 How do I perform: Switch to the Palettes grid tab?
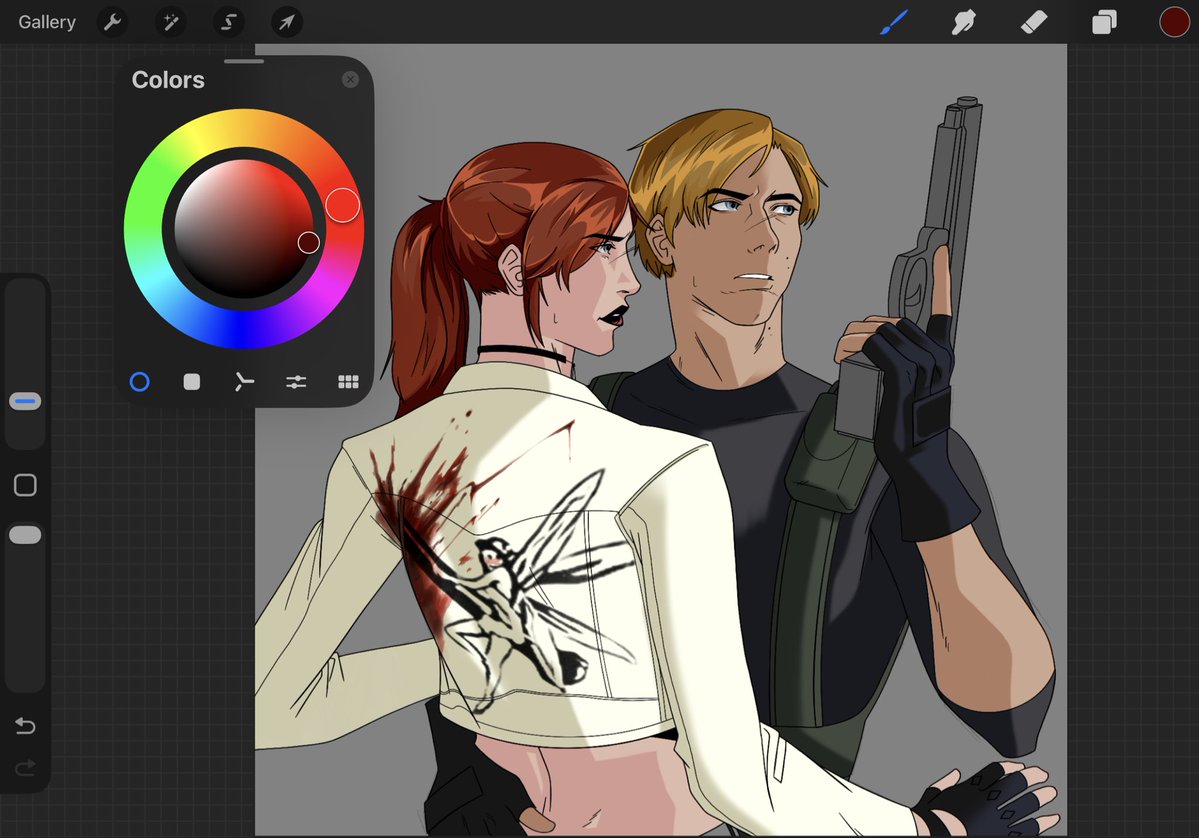349,382
